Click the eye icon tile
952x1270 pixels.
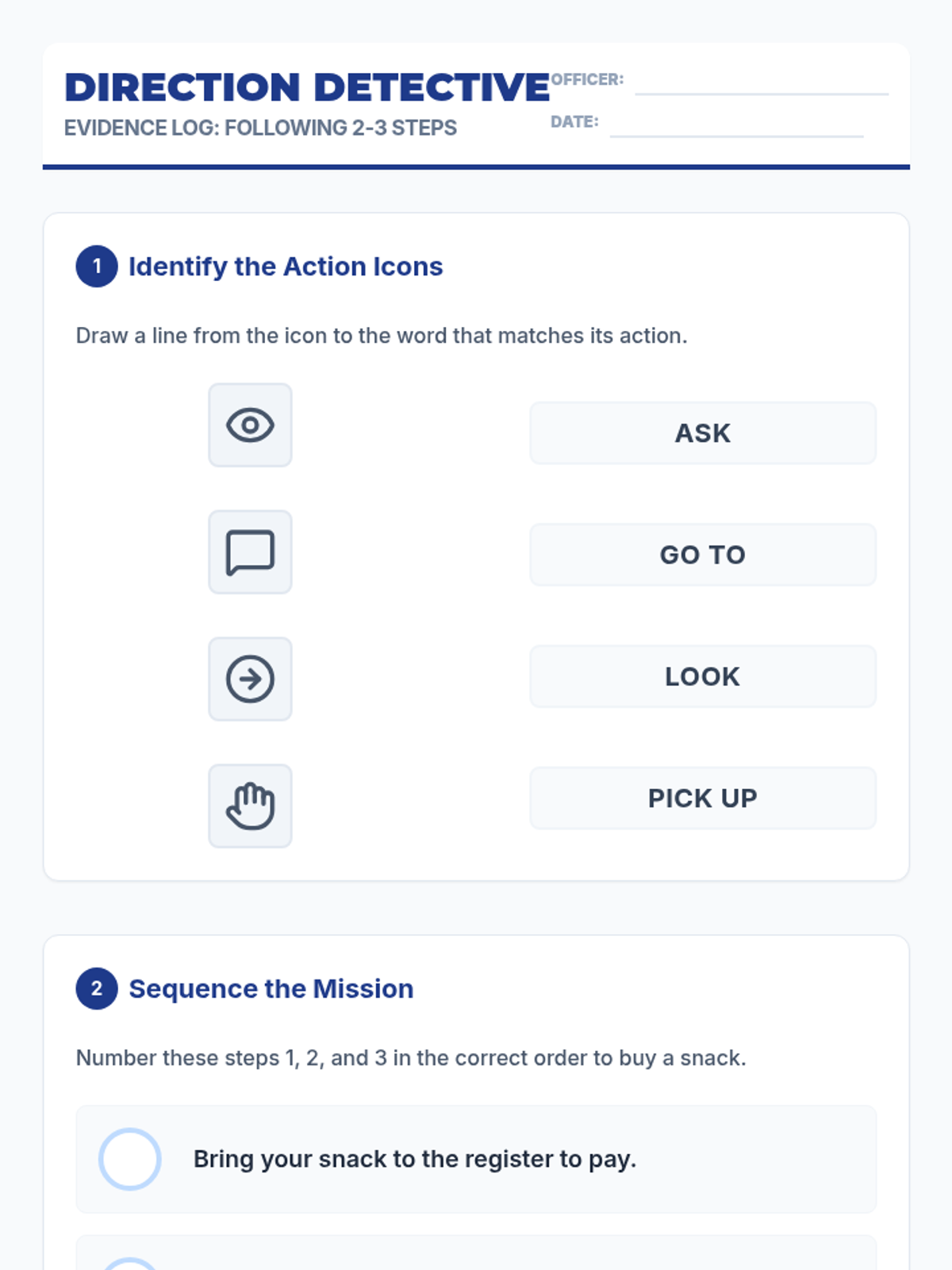pos(250,425)
